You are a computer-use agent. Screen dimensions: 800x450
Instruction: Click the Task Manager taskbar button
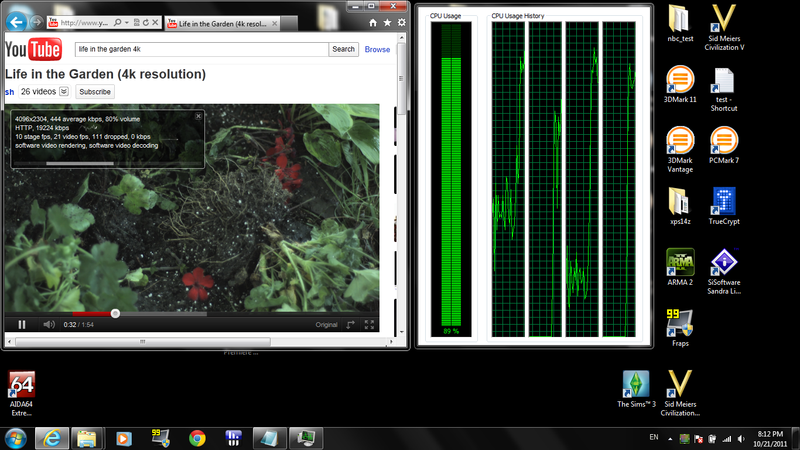pyautogui.click(x=306, y=438)
